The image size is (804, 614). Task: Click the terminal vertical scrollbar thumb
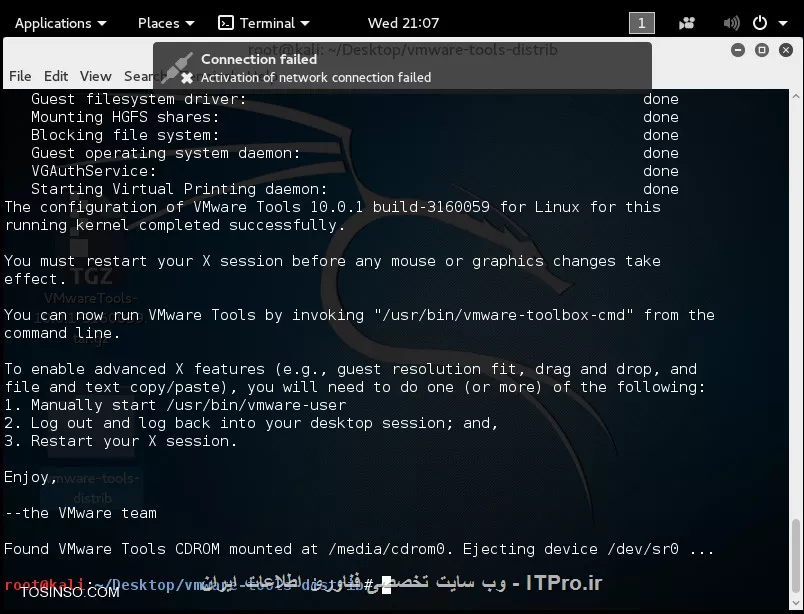pos(795,556)
